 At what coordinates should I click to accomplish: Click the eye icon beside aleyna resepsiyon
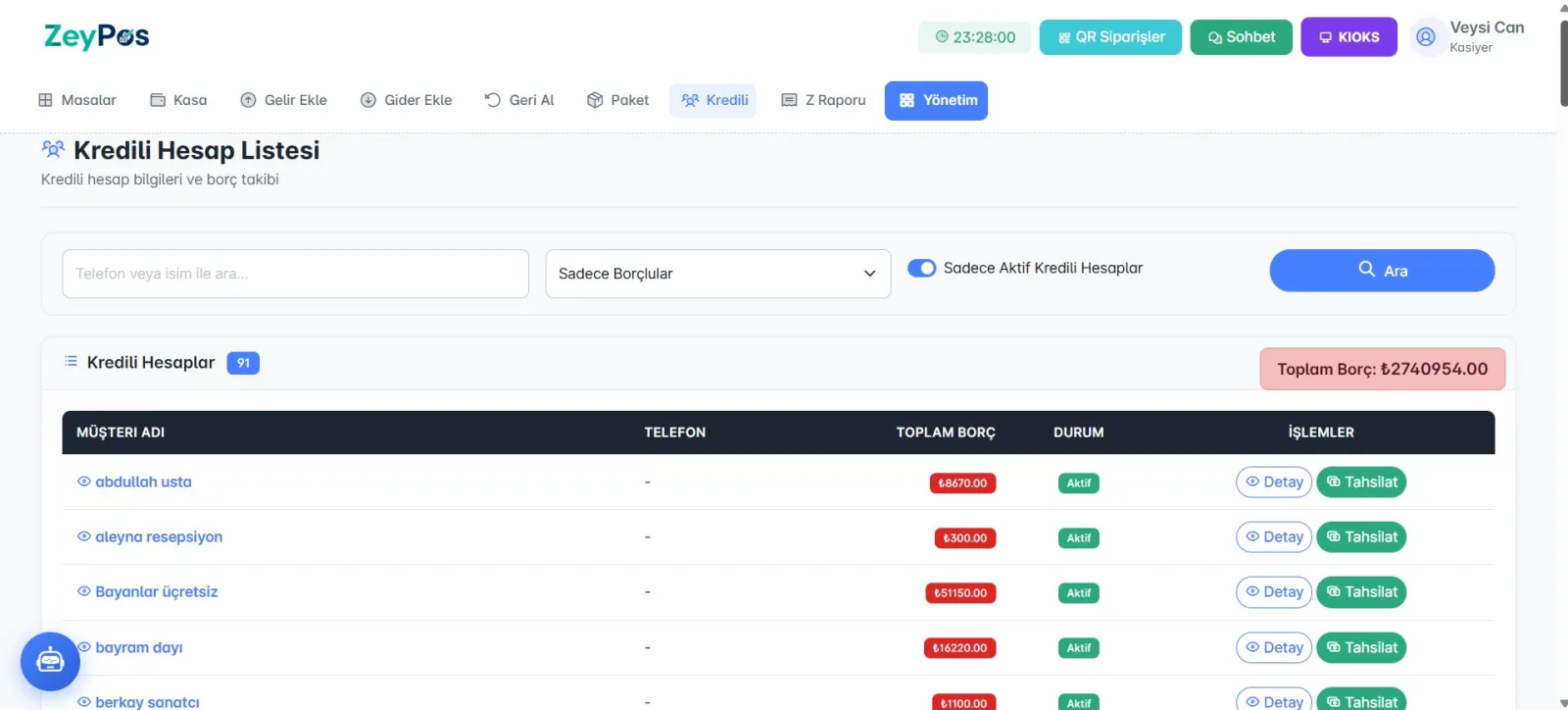pos(84,536)
